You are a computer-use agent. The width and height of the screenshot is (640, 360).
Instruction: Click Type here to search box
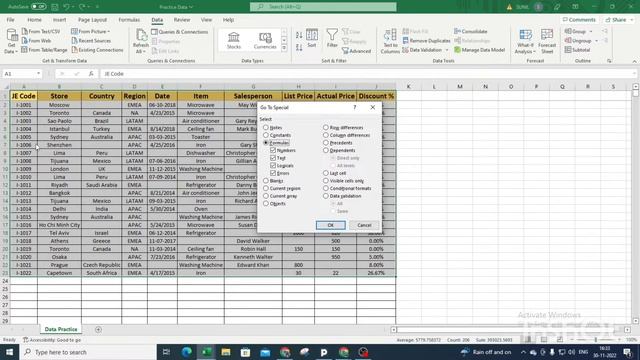click(x=88, y=352)
